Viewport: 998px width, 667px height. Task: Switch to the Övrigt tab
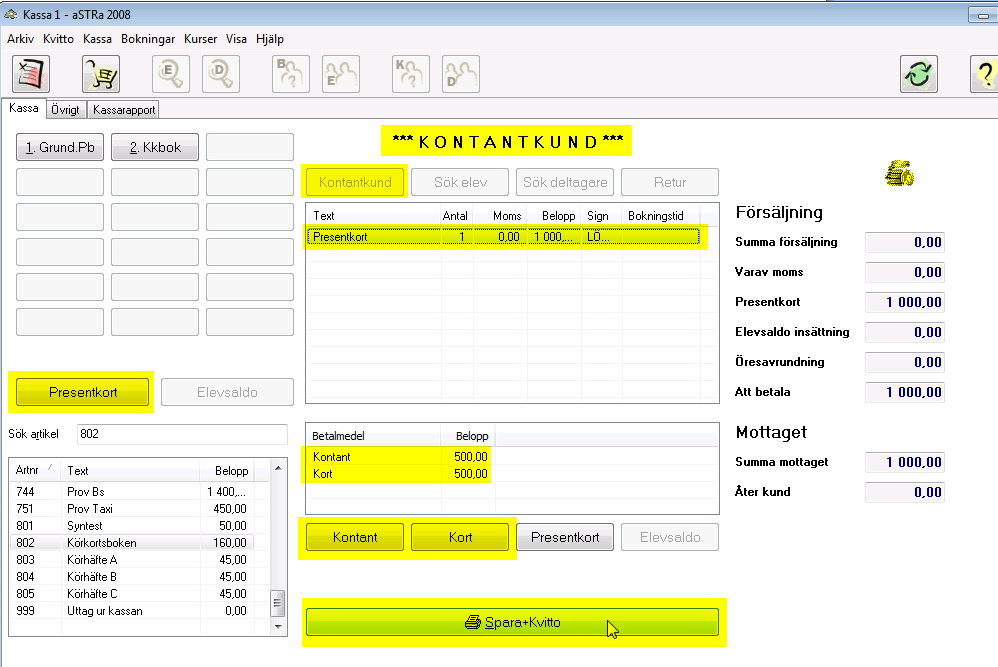point(66,109)
